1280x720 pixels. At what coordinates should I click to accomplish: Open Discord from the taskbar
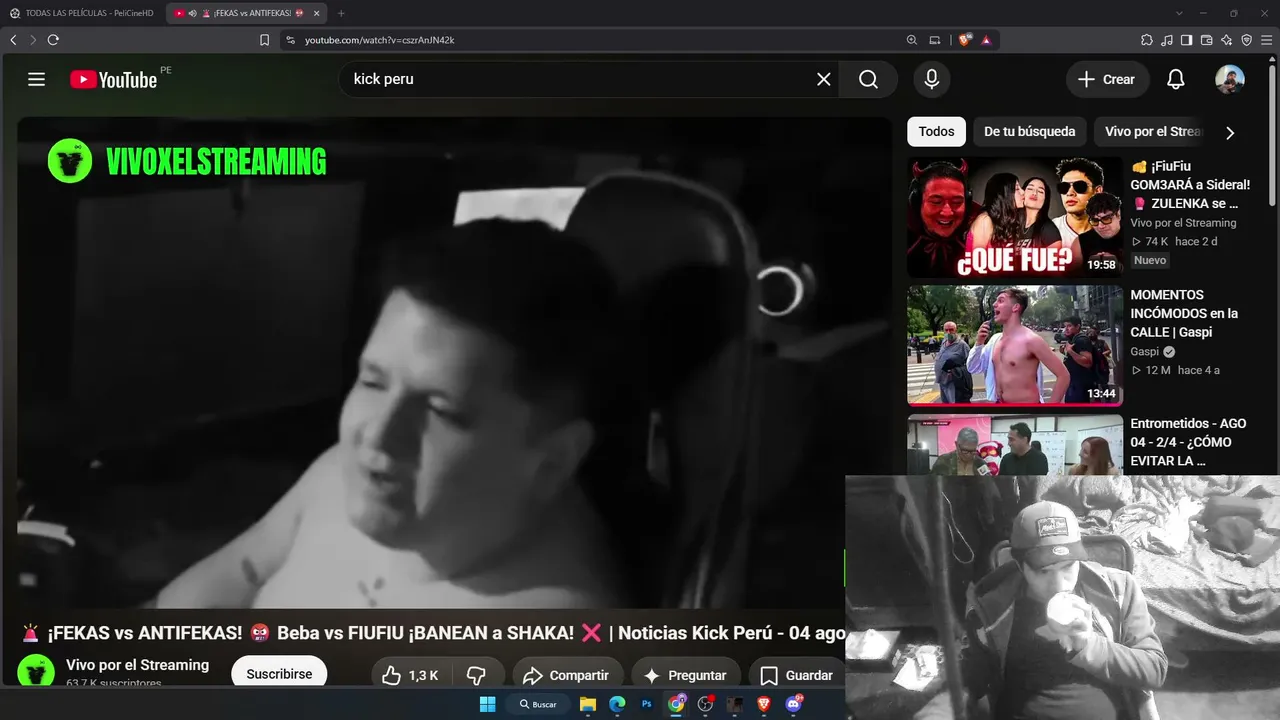click(795, 704)
